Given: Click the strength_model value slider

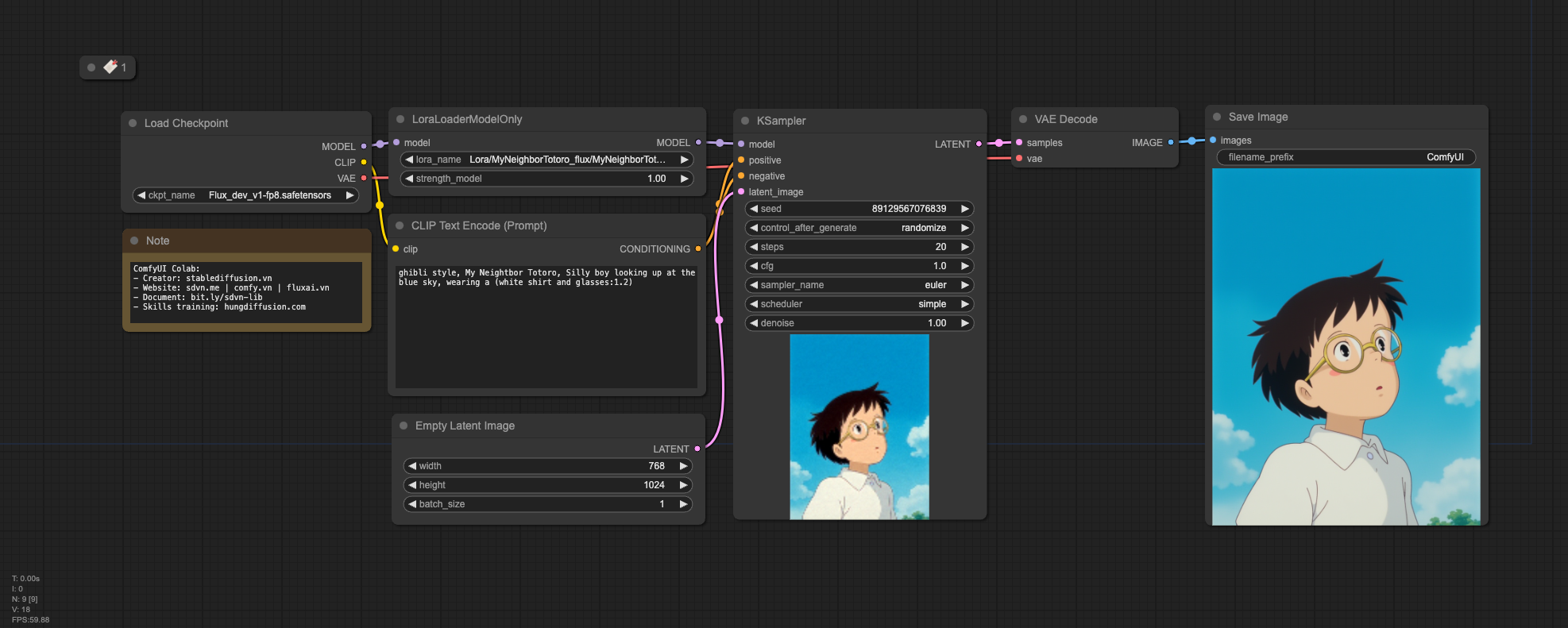Looking at the screenshot, I should pos(546,179).
